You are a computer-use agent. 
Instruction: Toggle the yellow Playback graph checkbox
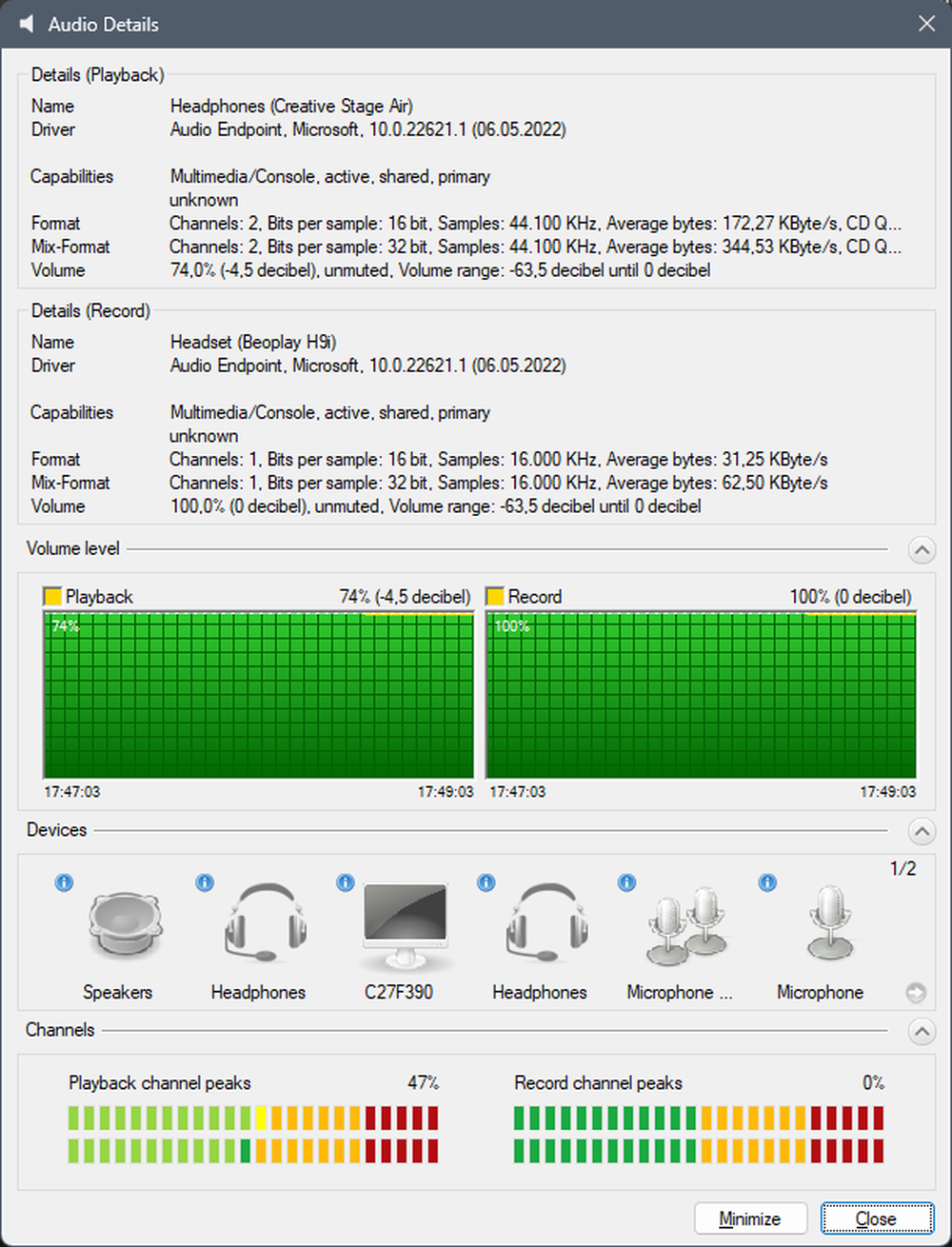pyautogui.click(x=52, y=597)
